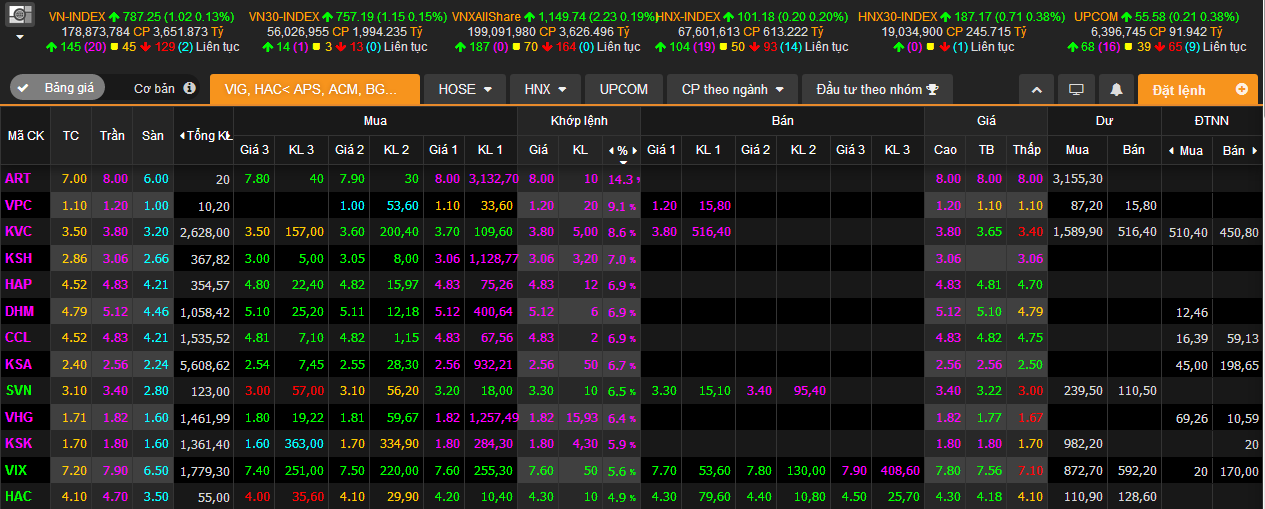Click the Khớp lệnh group header
The height and width of the screenshot is (509, 1265).
pos(579,121)
